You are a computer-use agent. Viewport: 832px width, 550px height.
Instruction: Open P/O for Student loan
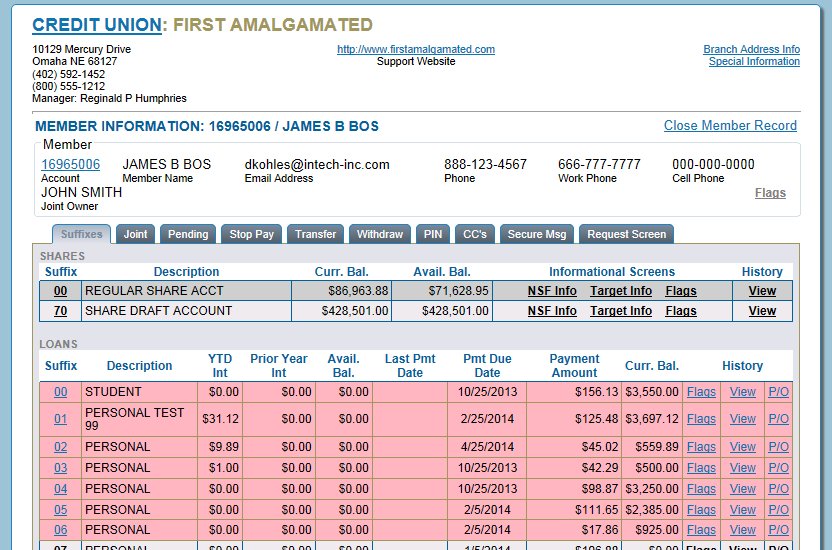click(778, 392)
